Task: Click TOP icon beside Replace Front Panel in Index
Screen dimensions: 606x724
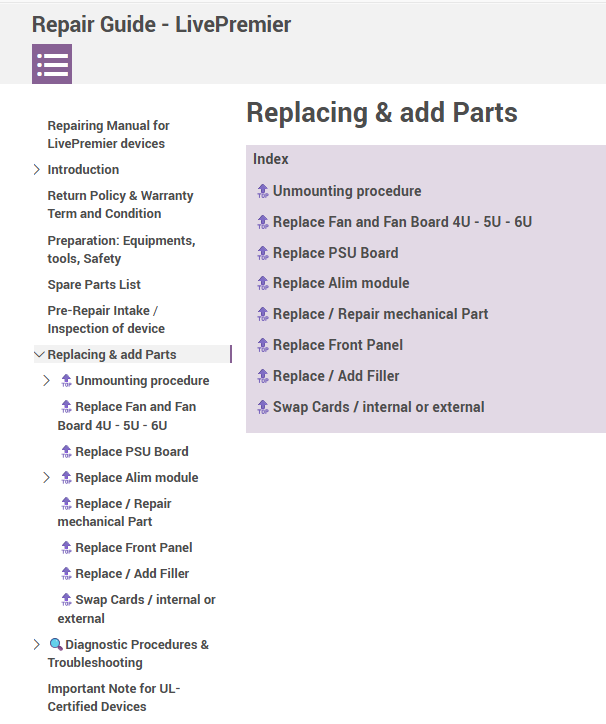Action: tap(263, 345)
